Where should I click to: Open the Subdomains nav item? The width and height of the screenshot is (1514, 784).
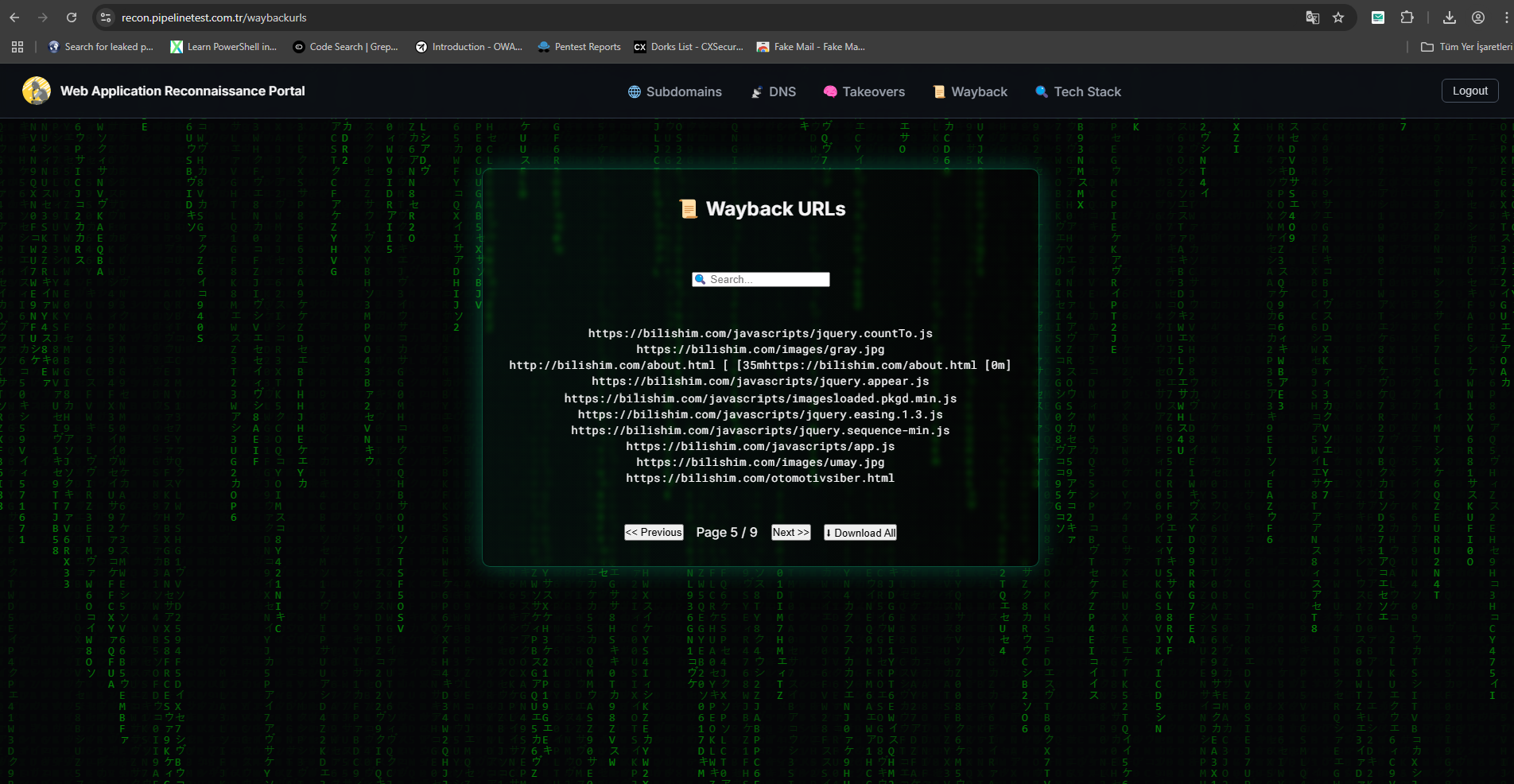pyautogui.click(x=675, y=91)
